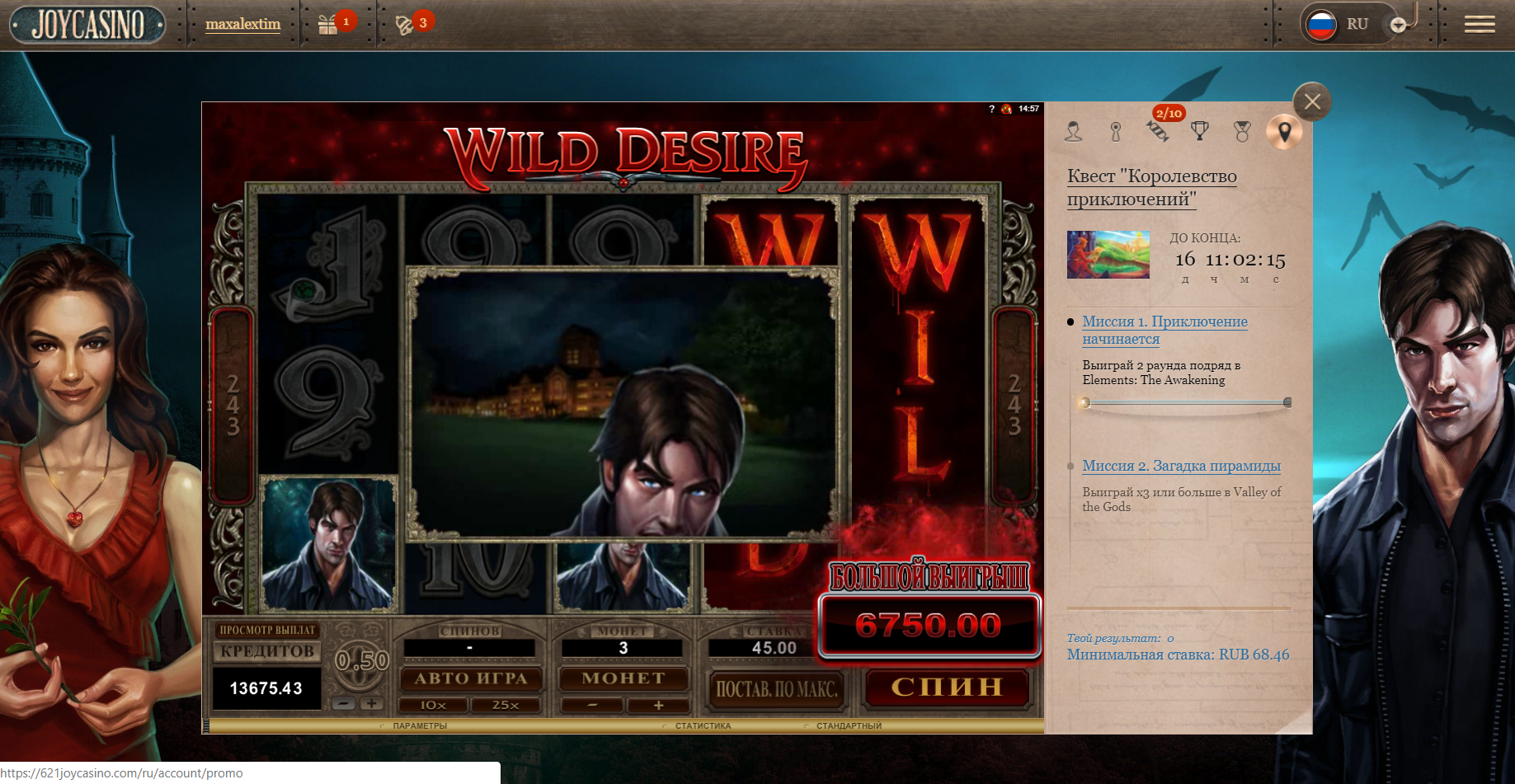This screenshot has width=1515, height=784.
Task: Click the КРЕДИТОВ label button
Action: [x=267, y=651]
